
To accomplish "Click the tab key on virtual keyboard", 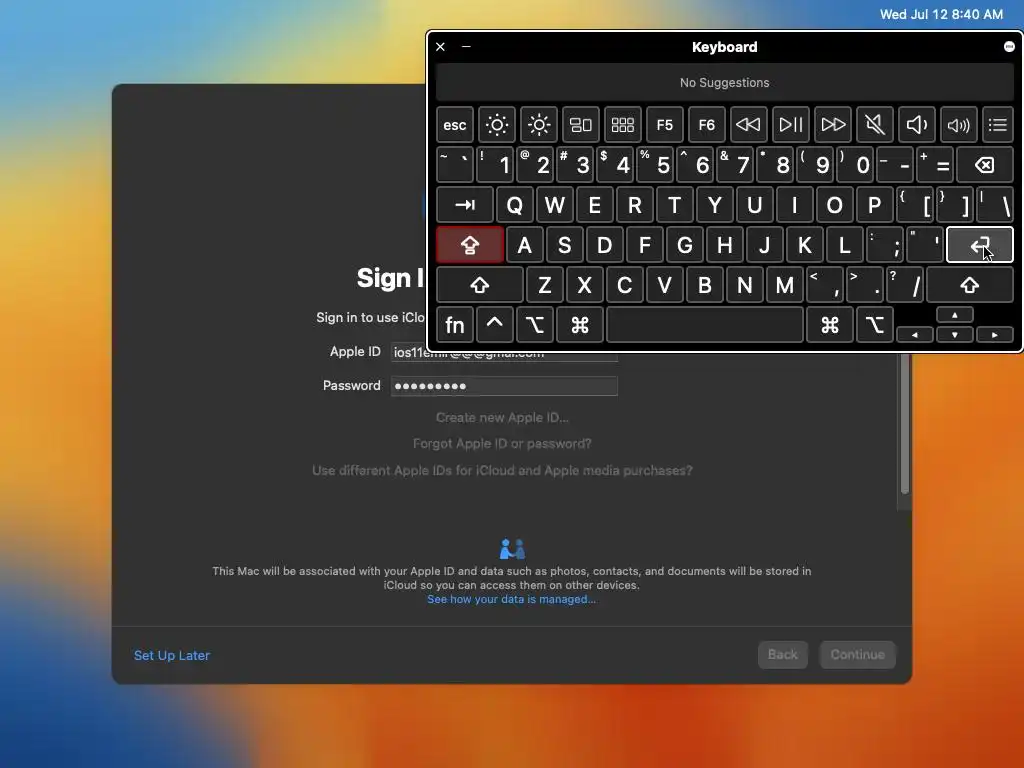I will (x=465, y=205).
